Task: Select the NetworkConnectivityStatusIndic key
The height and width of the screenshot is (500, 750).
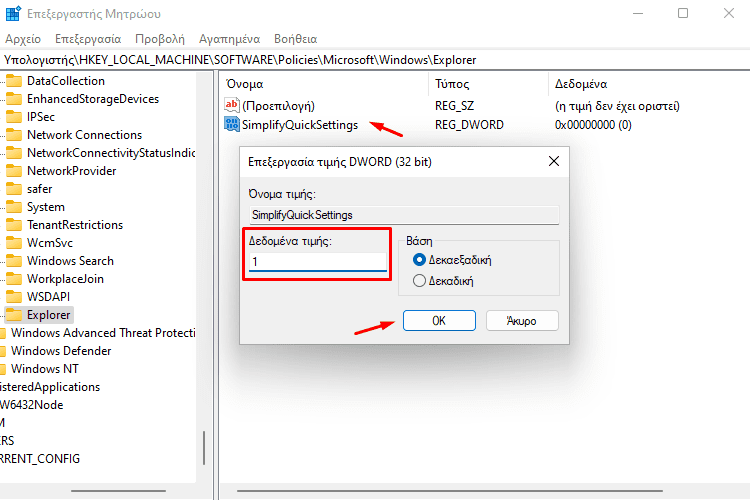Action: coord(111,153)
